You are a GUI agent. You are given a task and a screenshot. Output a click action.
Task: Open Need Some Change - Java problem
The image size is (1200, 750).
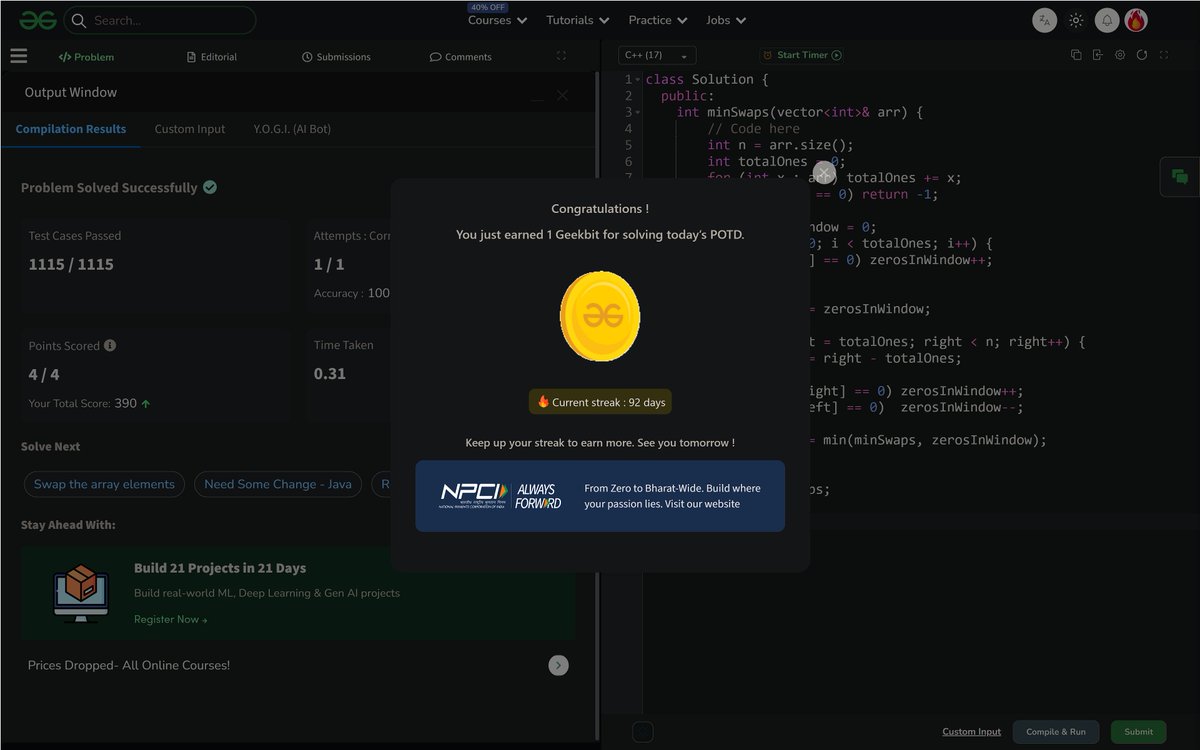[278, 484]
